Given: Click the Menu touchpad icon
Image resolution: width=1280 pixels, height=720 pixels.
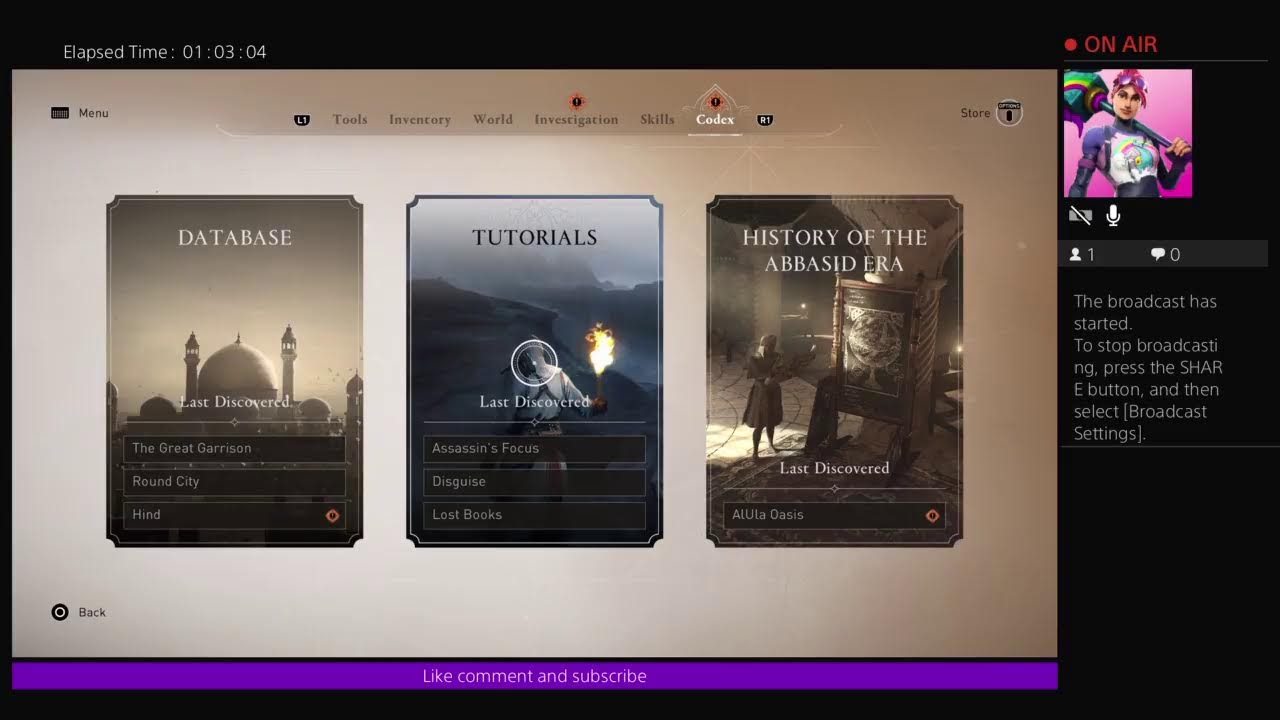Looking at the screenshot, I should coord(60,113).
